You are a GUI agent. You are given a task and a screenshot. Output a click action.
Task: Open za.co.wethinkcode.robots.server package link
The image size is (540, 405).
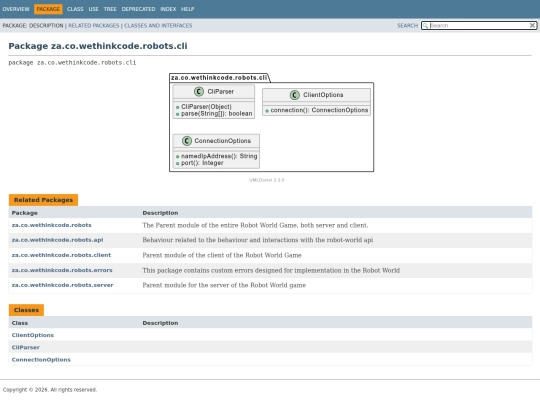point(62,285)
